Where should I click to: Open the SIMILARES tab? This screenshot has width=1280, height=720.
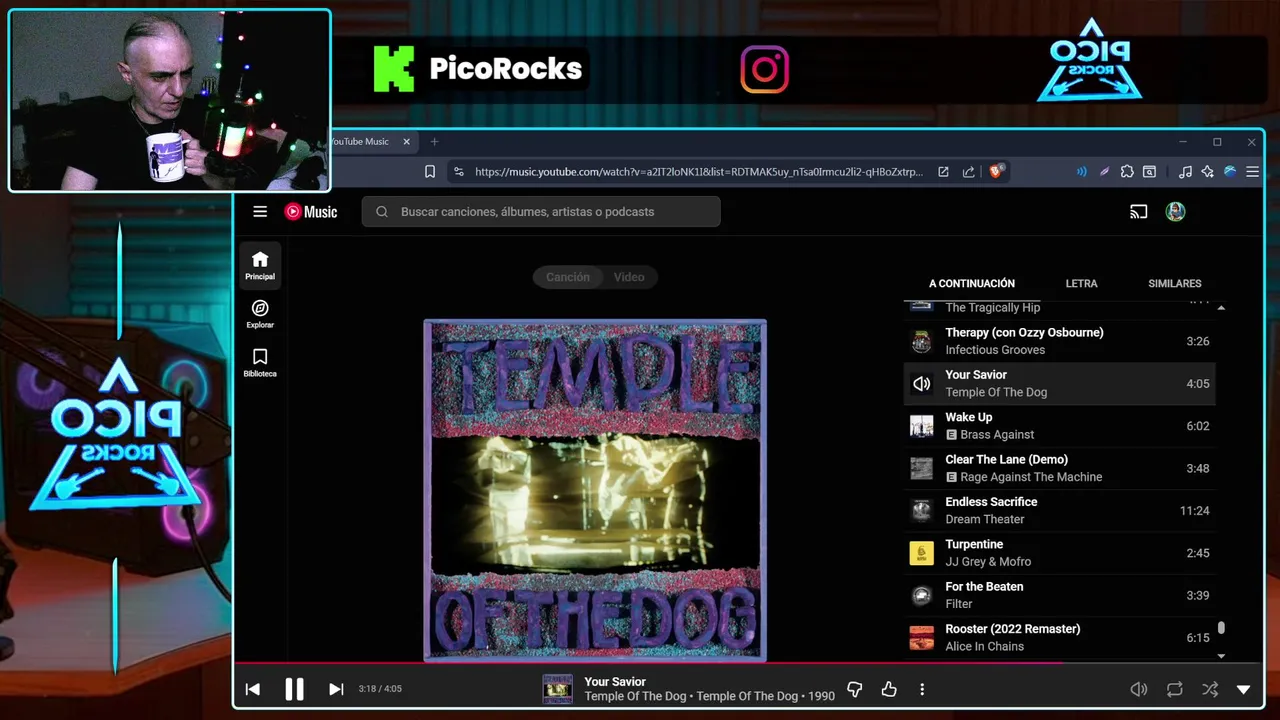[x=1175, y=284]
